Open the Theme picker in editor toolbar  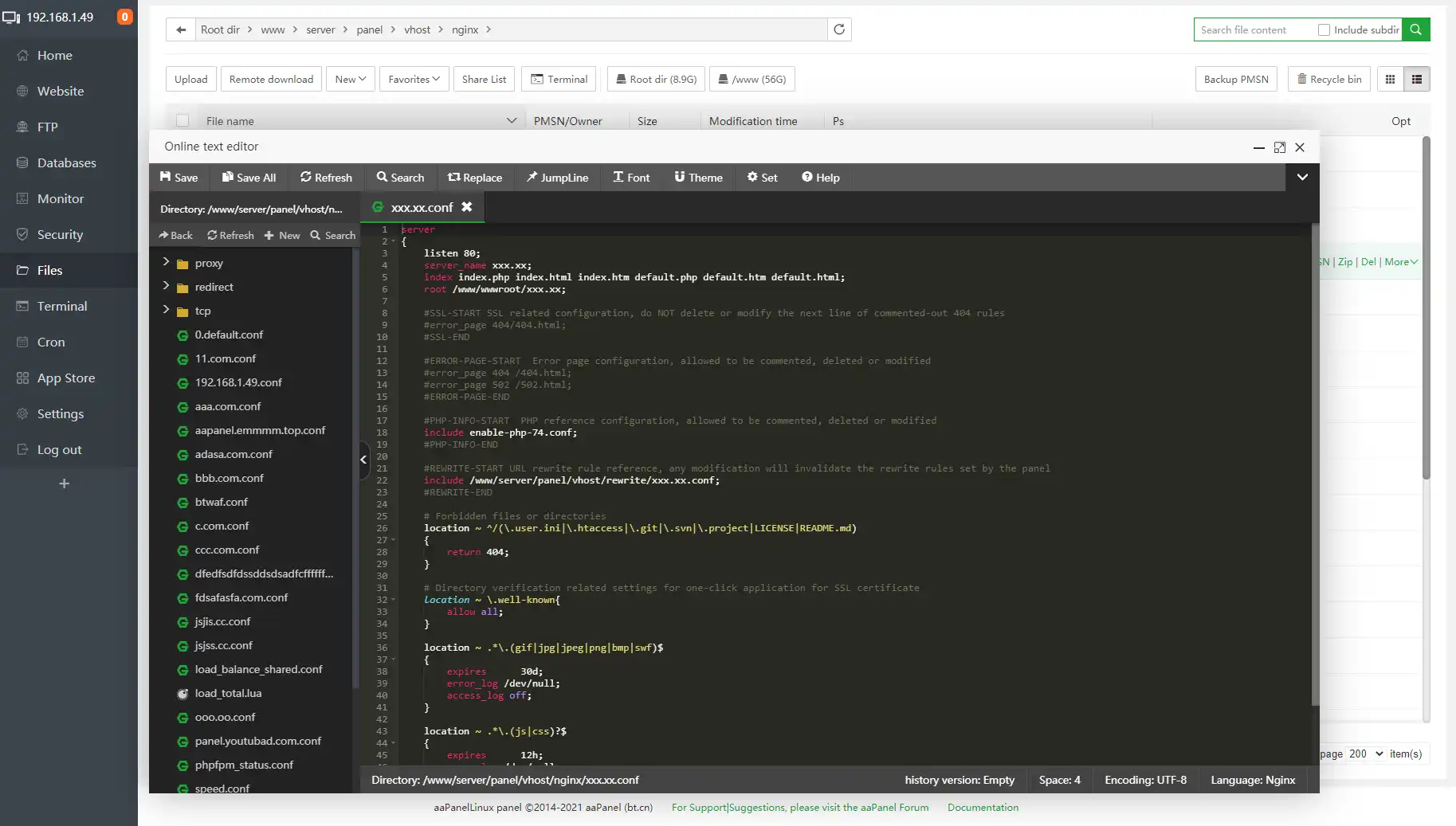pos(698,177)
